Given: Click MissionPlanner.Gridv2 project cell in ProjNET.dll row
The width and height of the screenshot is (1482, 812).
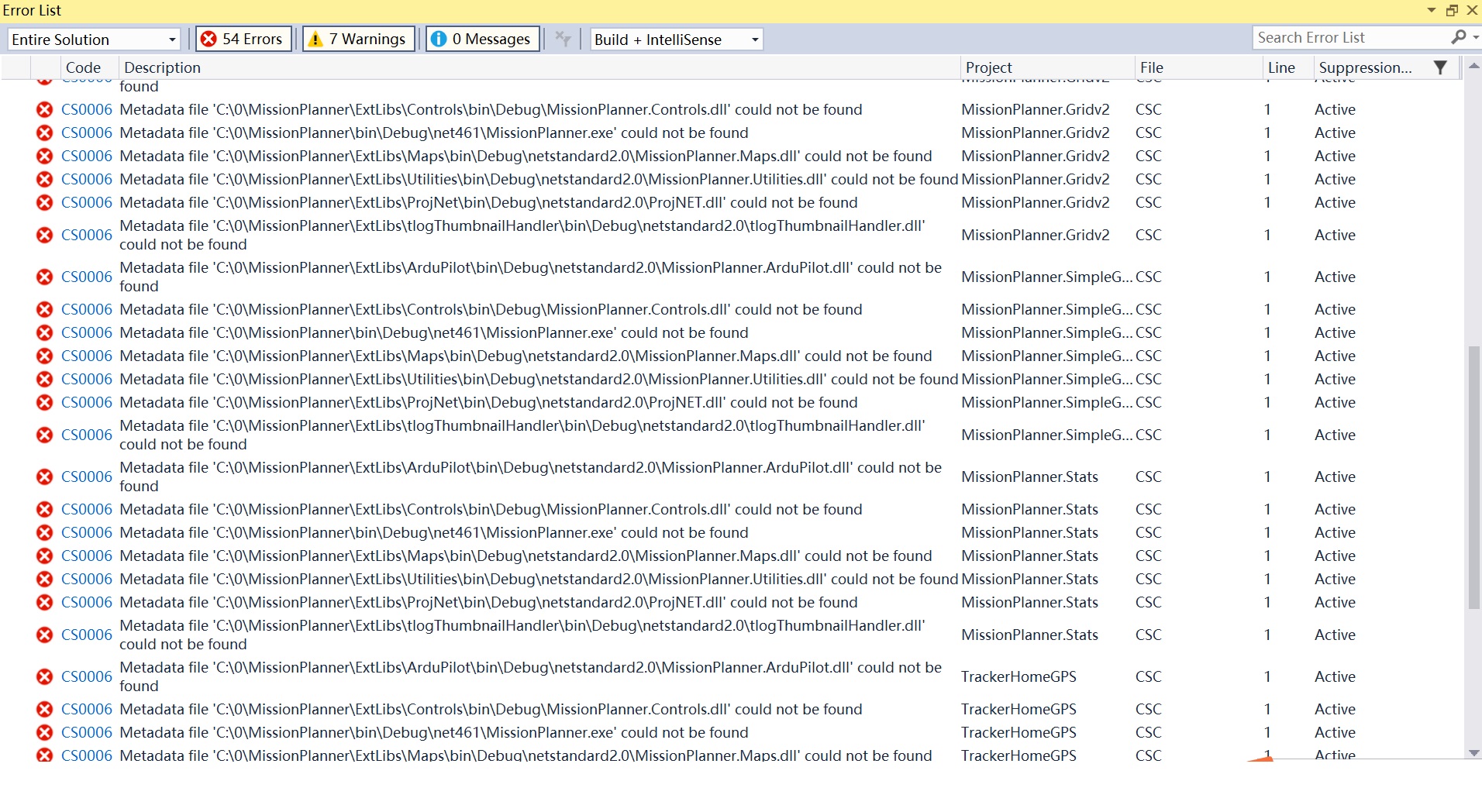Looking at the screenshot, I should pyautogui.click(x=1036, y=202).
